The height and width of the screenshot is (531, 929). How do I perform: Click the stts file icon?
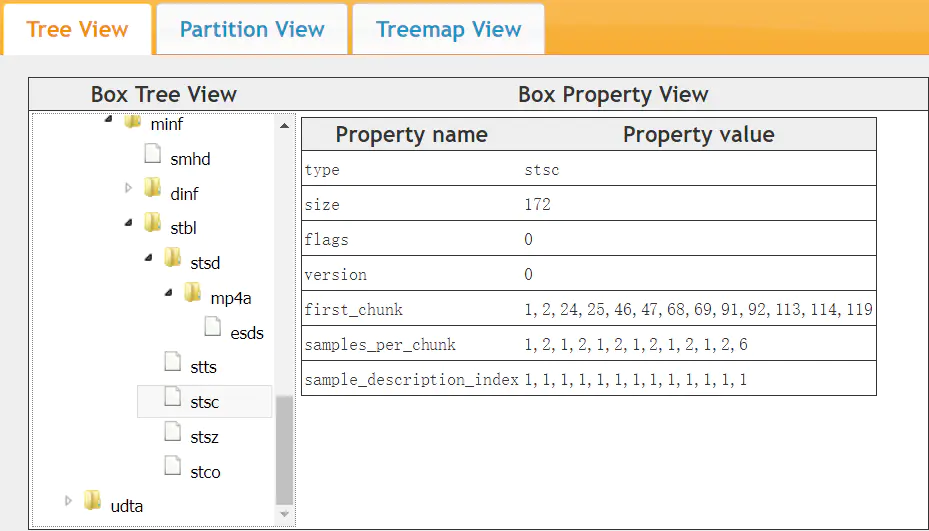(173, 362)
